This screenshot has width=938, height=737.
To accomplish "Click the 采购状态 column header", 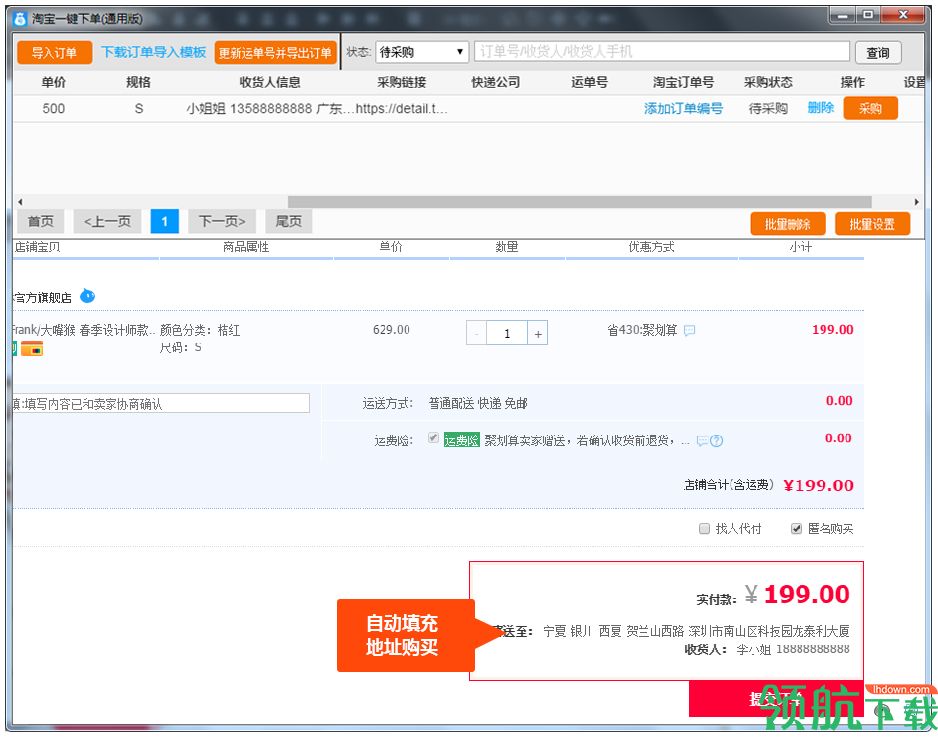I will 768,82.
